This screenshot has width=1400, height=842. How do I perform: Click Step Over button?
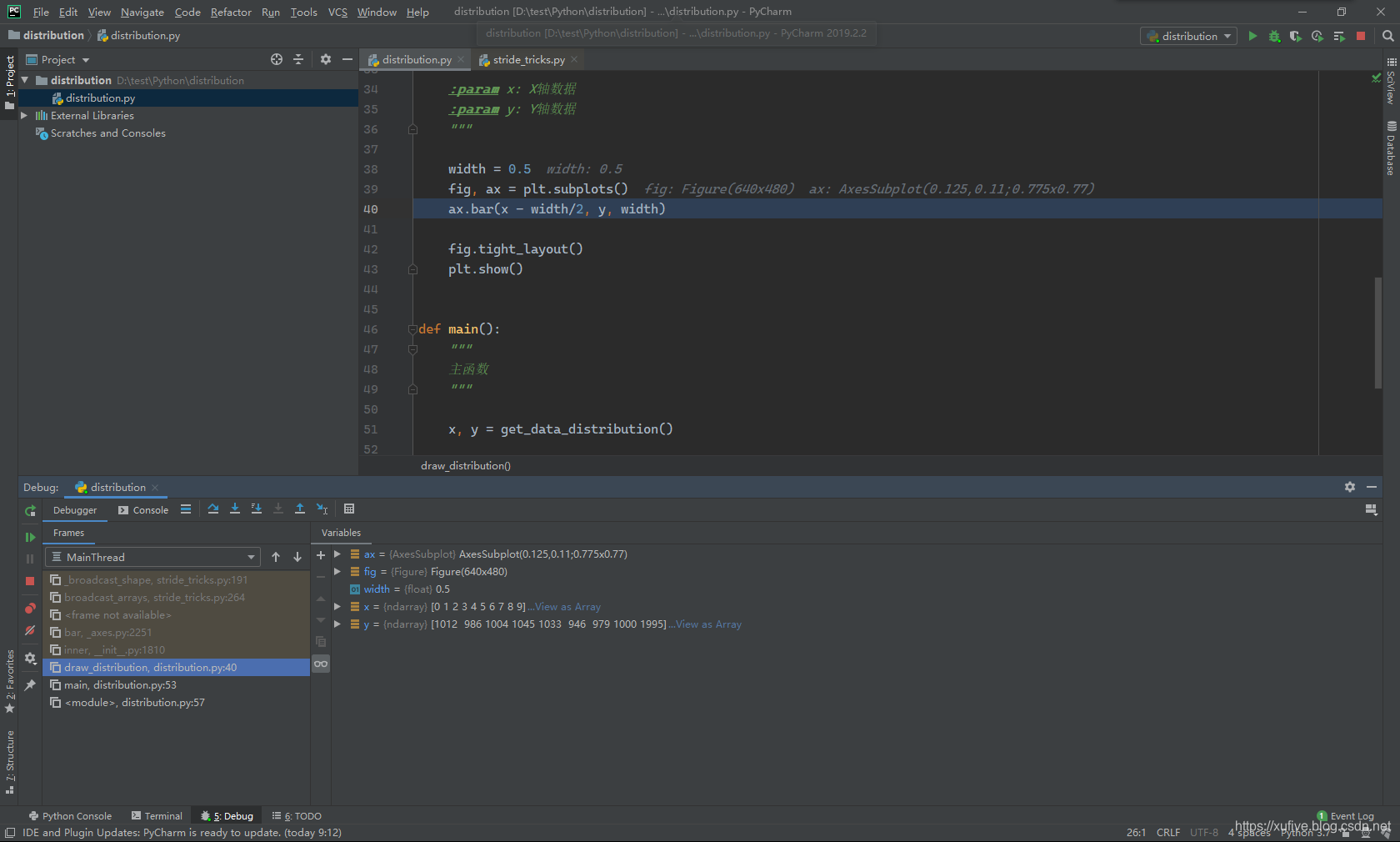tap(213, 509)
